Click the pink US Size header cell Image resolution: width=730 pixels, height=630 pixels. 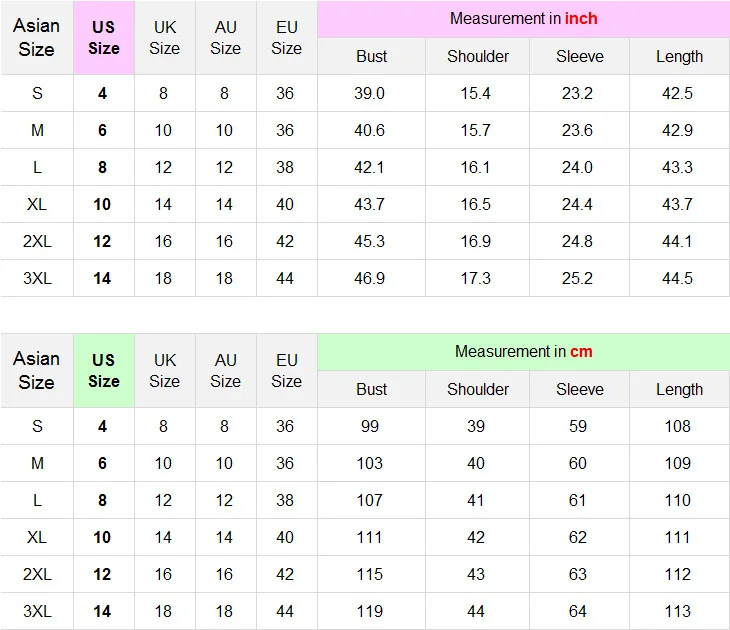pos(103,38)
